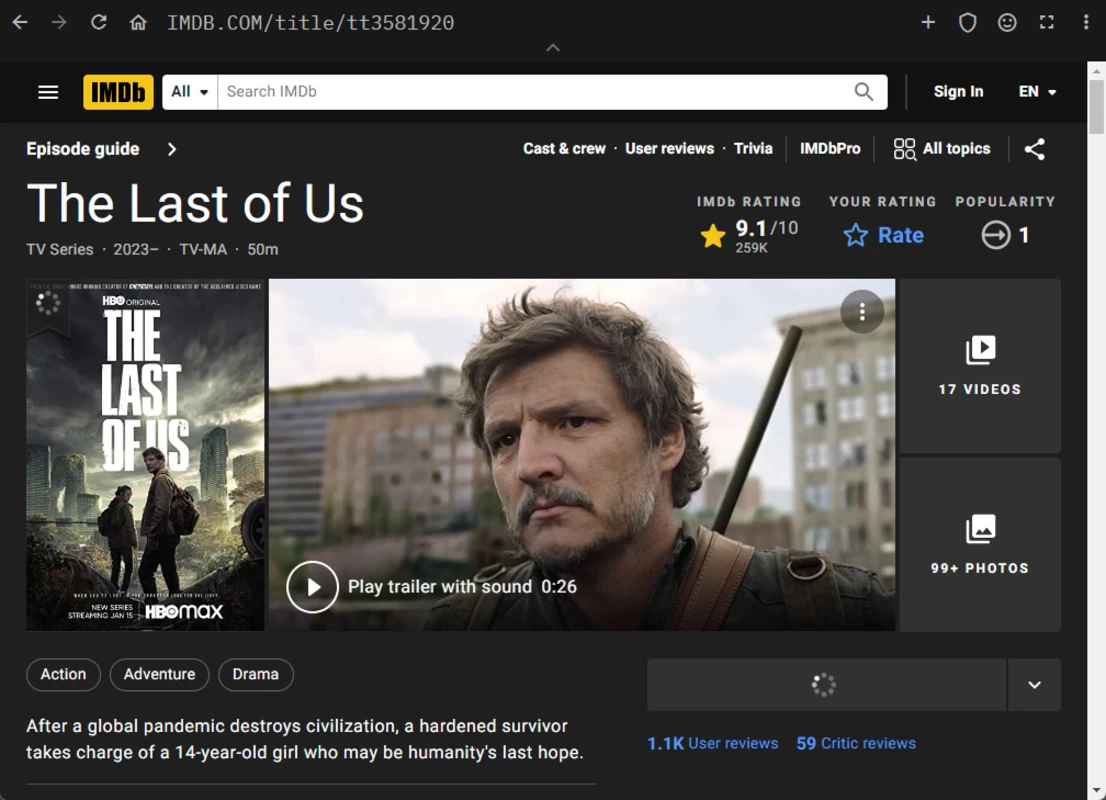Open the browser home page icon

tap(138, 23)
